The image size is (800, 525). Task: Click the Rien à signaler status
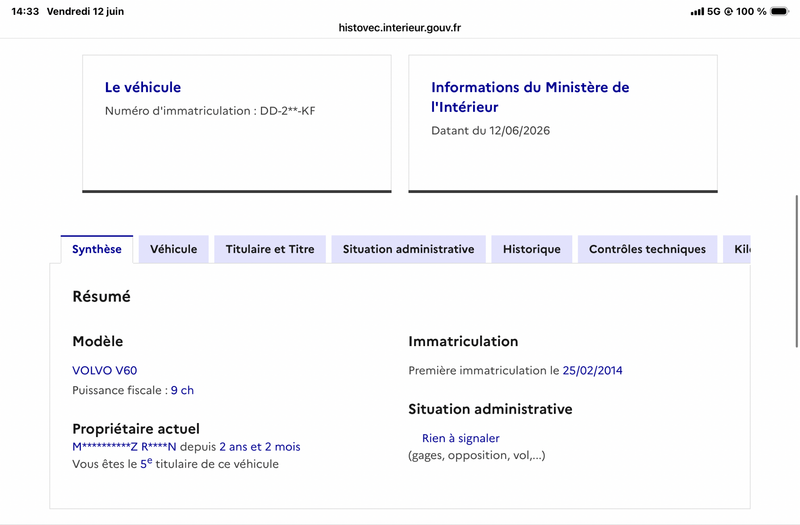click(x=461, y=438)
